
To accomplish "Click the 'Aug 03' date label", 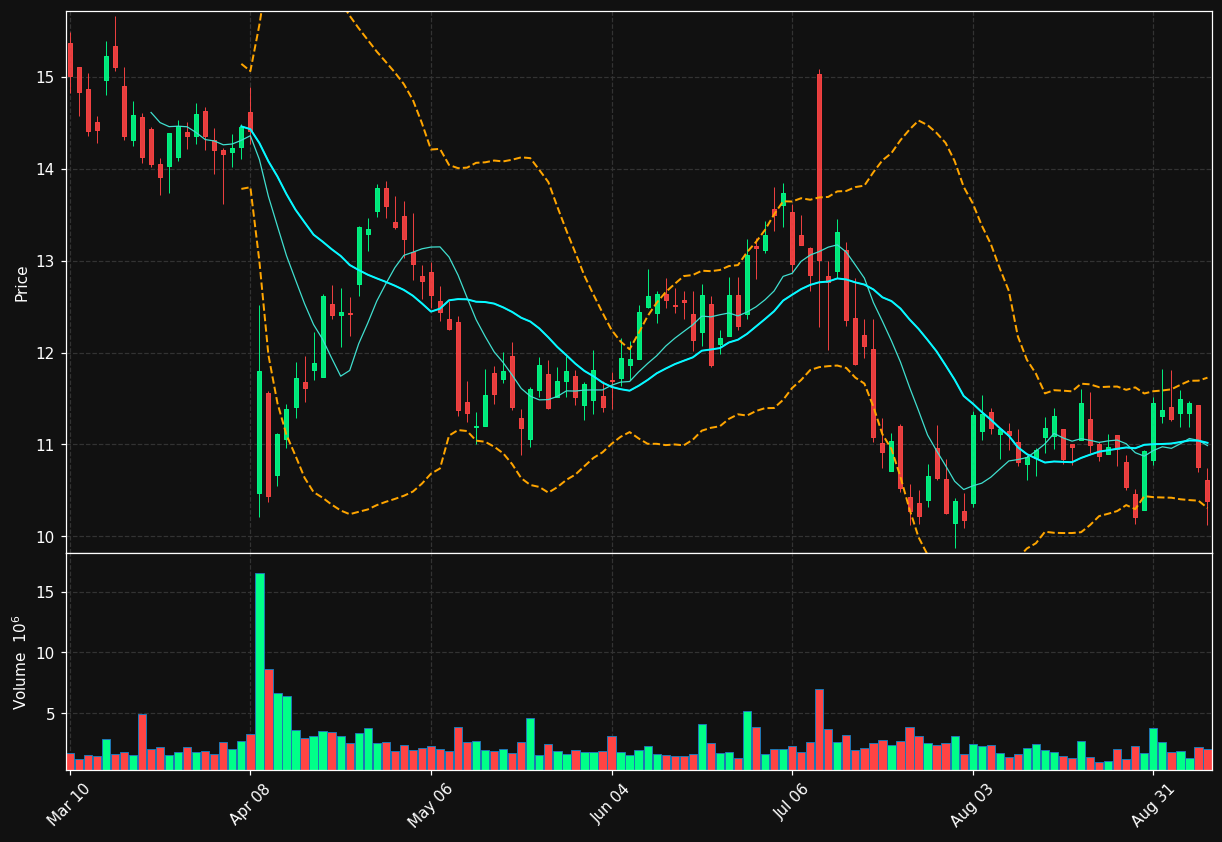I will pyautogui.click(x=972, y=804).
